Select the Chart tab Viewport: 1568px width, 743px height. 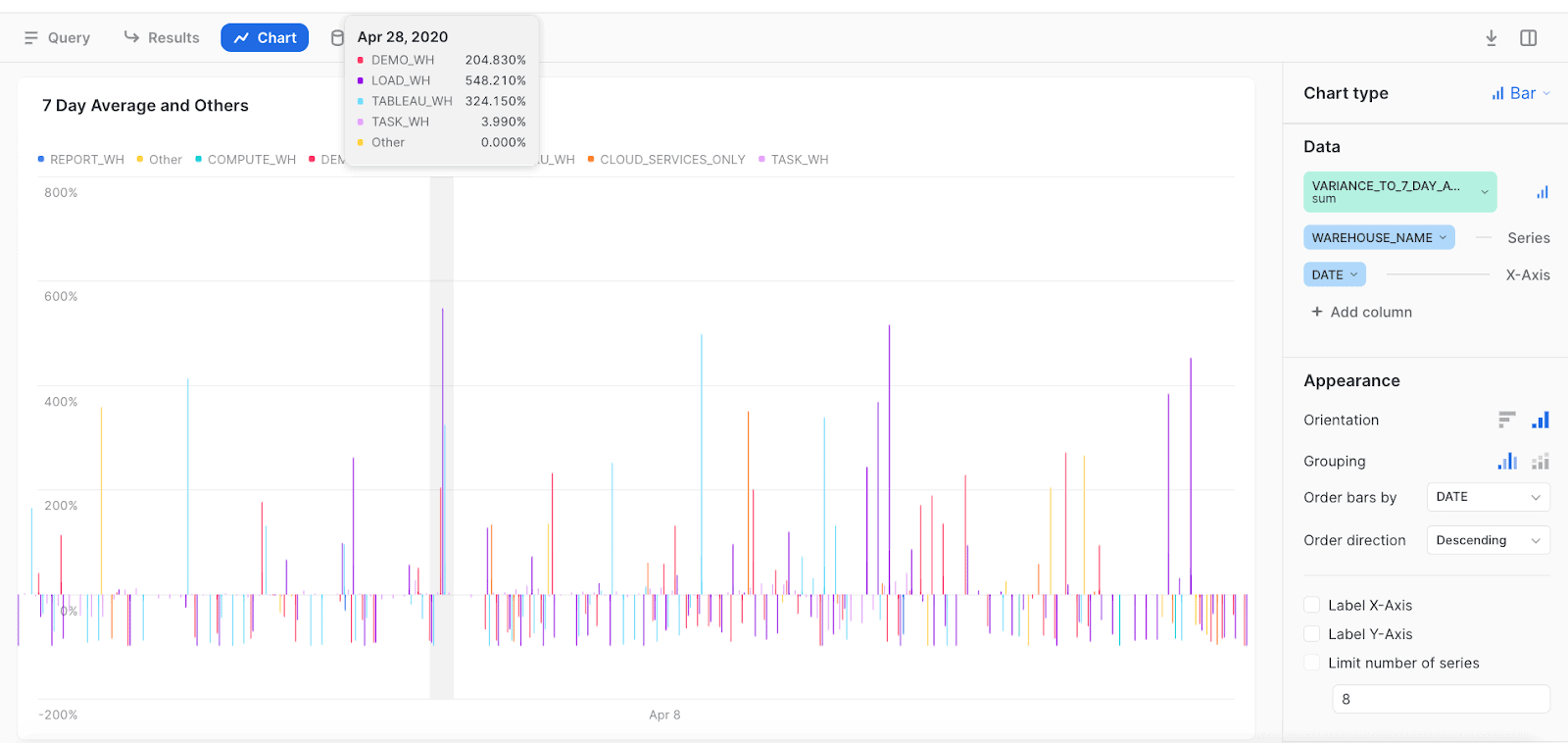coord(265,37)
